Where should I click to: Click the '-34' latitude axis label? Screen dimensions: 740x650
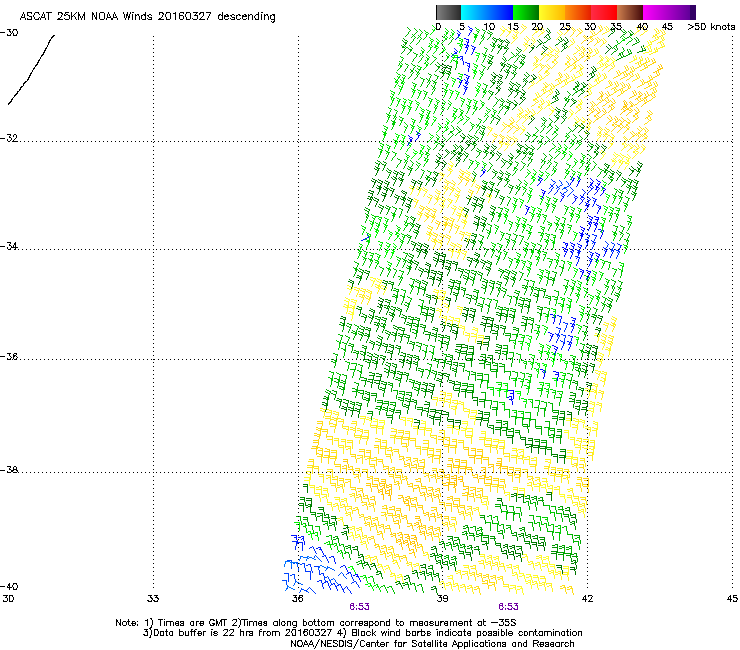[9, 246]
